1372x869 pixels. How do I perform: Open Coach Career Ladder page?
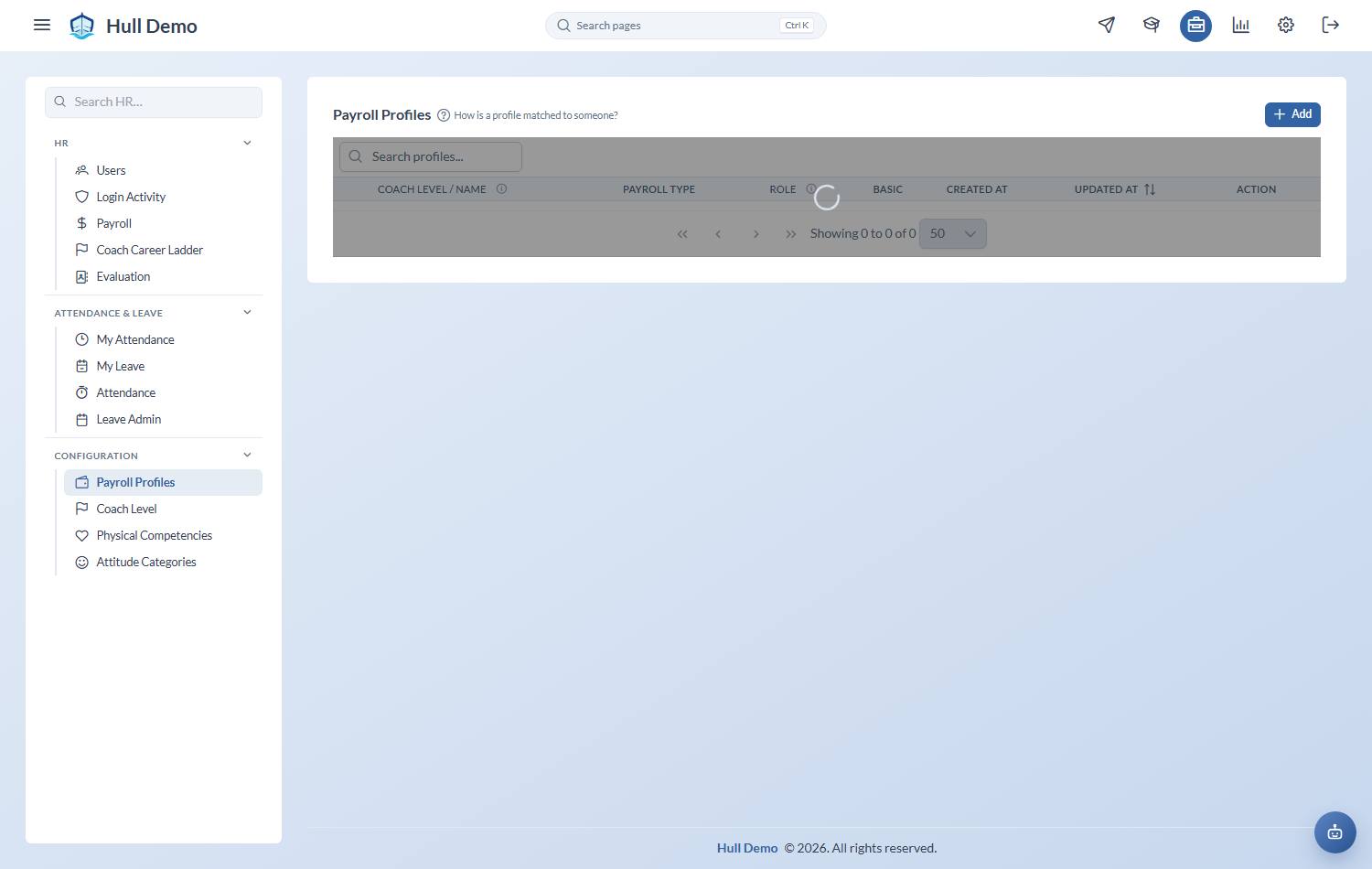[x=163, y=250]
